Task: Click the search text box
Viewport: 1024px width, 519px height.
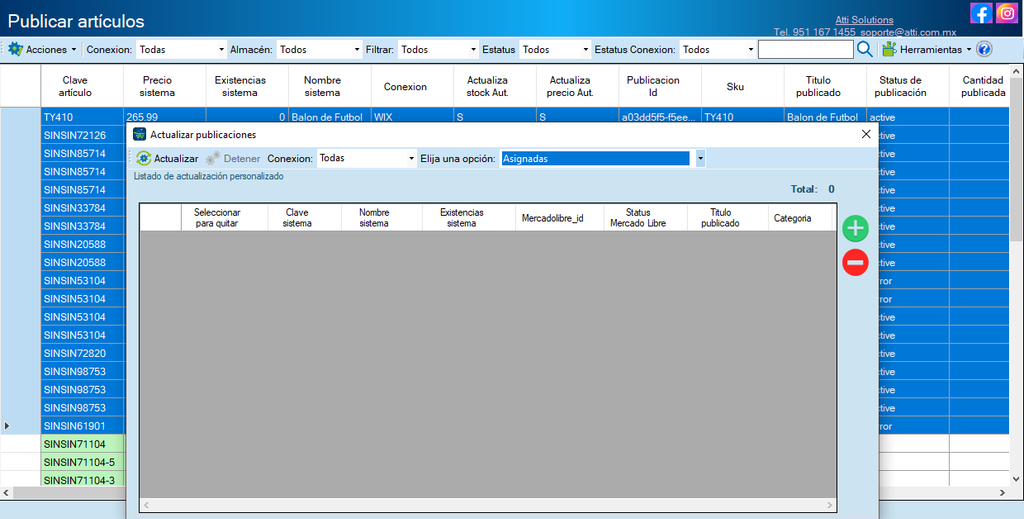Action: [x=805, y=49]
